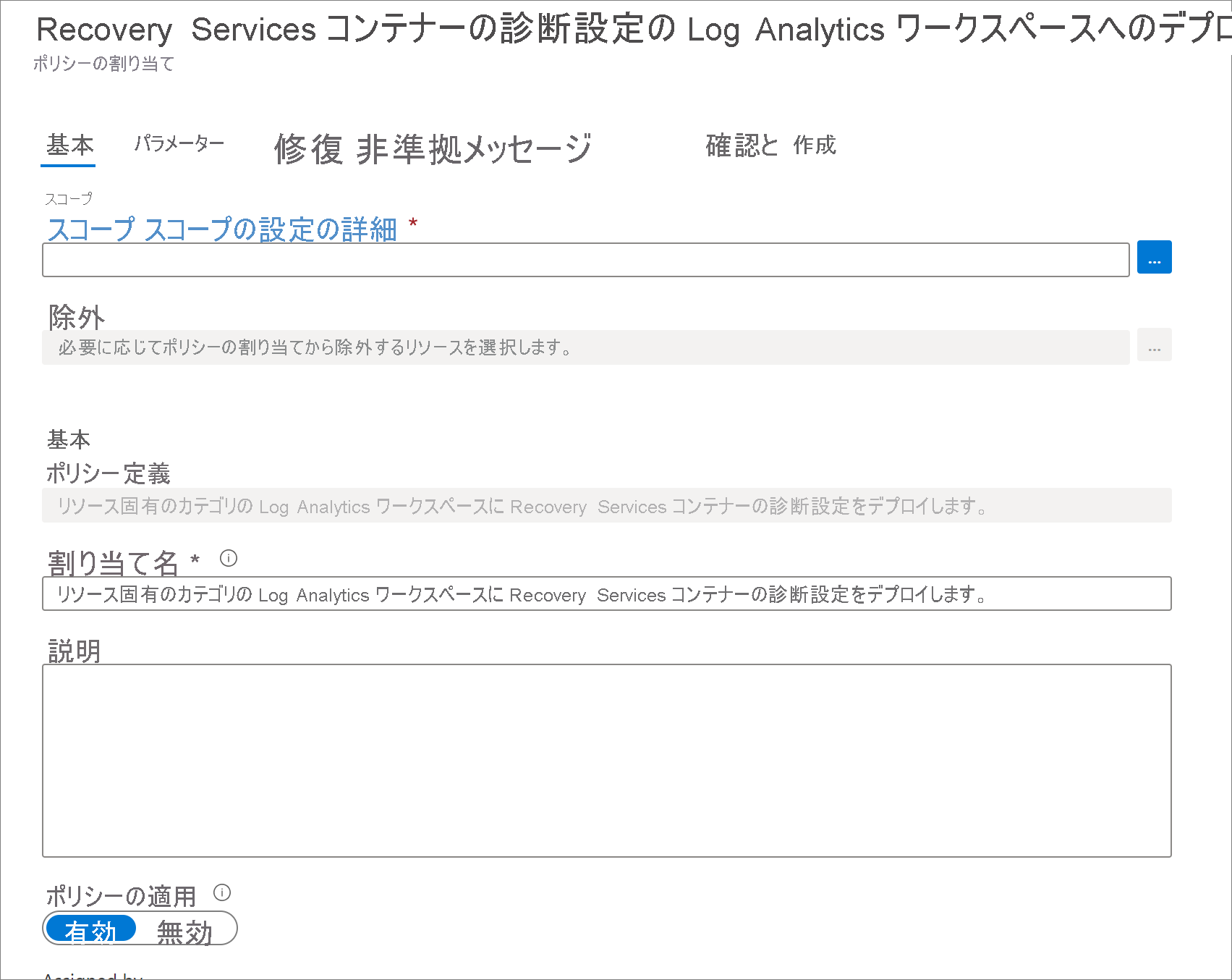This screenshot has width=1232, height=980.
Task: Click the 基本 section heading above ポリシー定義
Action: point(69,439)
